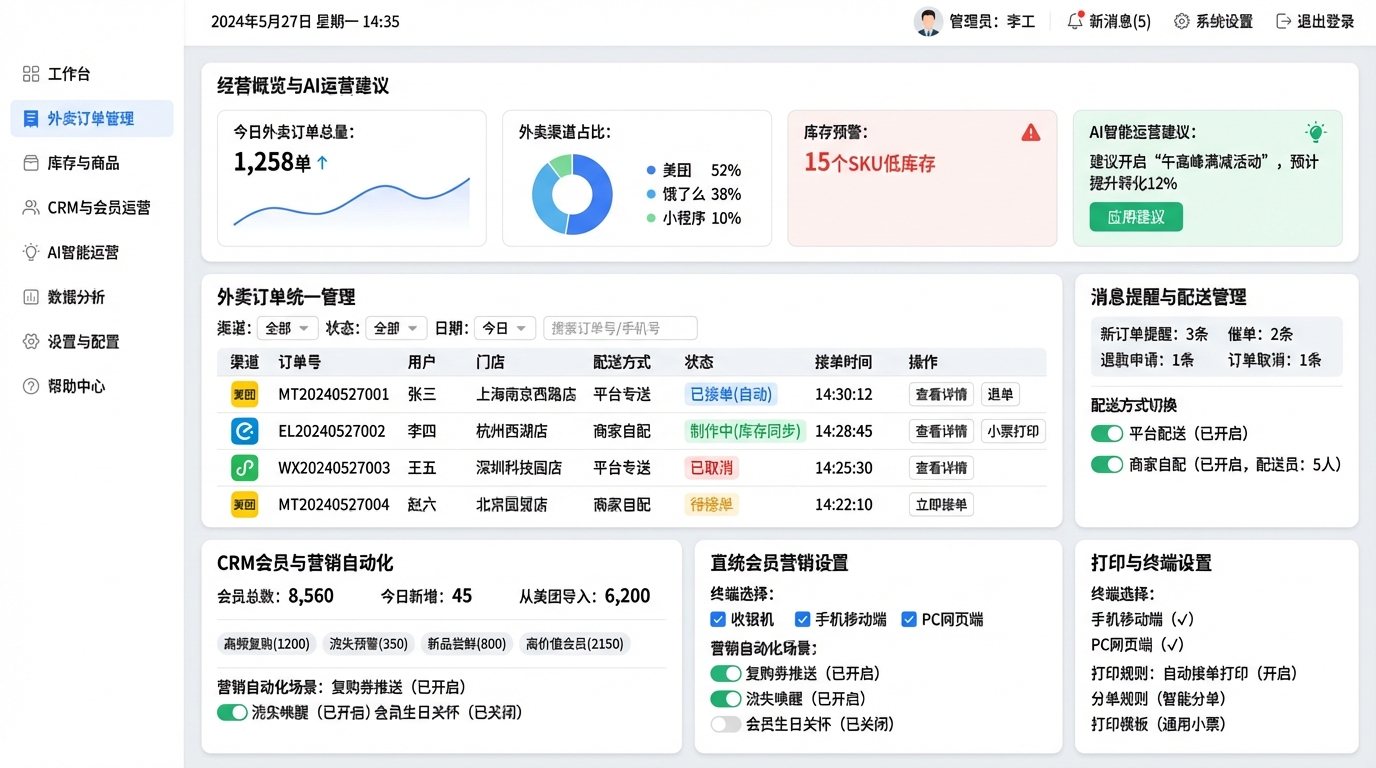
Task: Open system settings gear icon
Action: pyautogui.click(x=1181, y=21)
